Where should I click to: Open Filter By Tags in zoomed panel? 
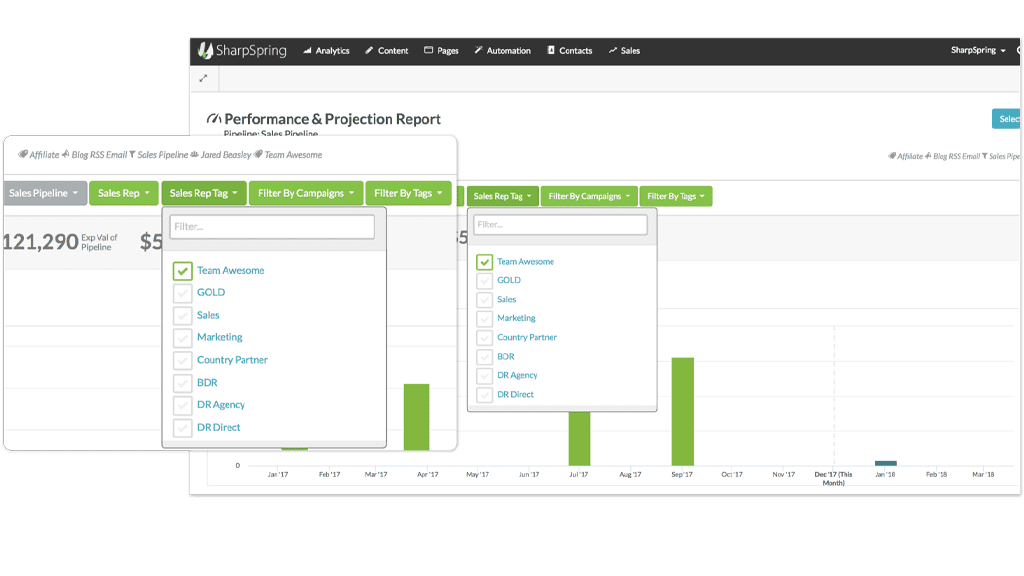pos(408,193)
